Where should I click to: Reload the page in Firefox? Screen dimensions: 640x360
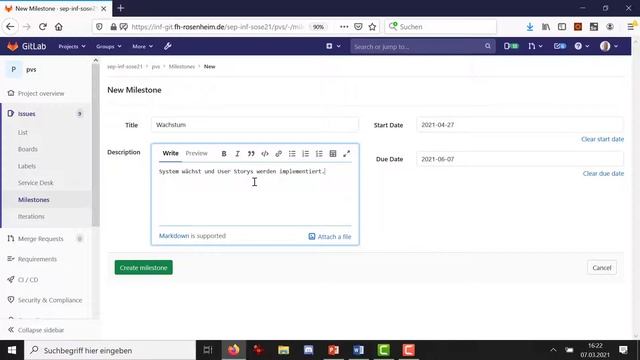point(42,27)
